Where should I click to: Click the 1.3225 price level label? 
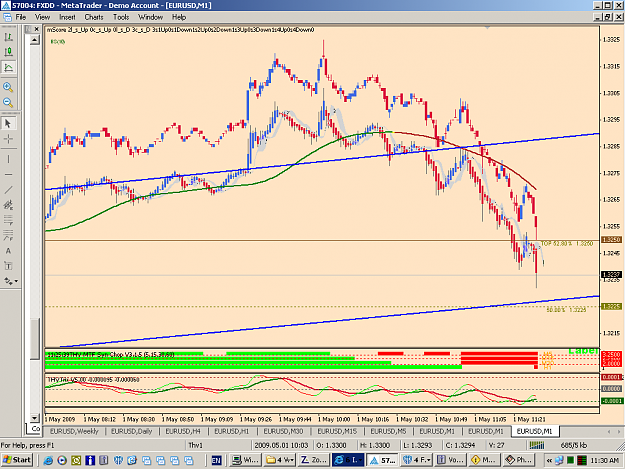coord(611,306)
